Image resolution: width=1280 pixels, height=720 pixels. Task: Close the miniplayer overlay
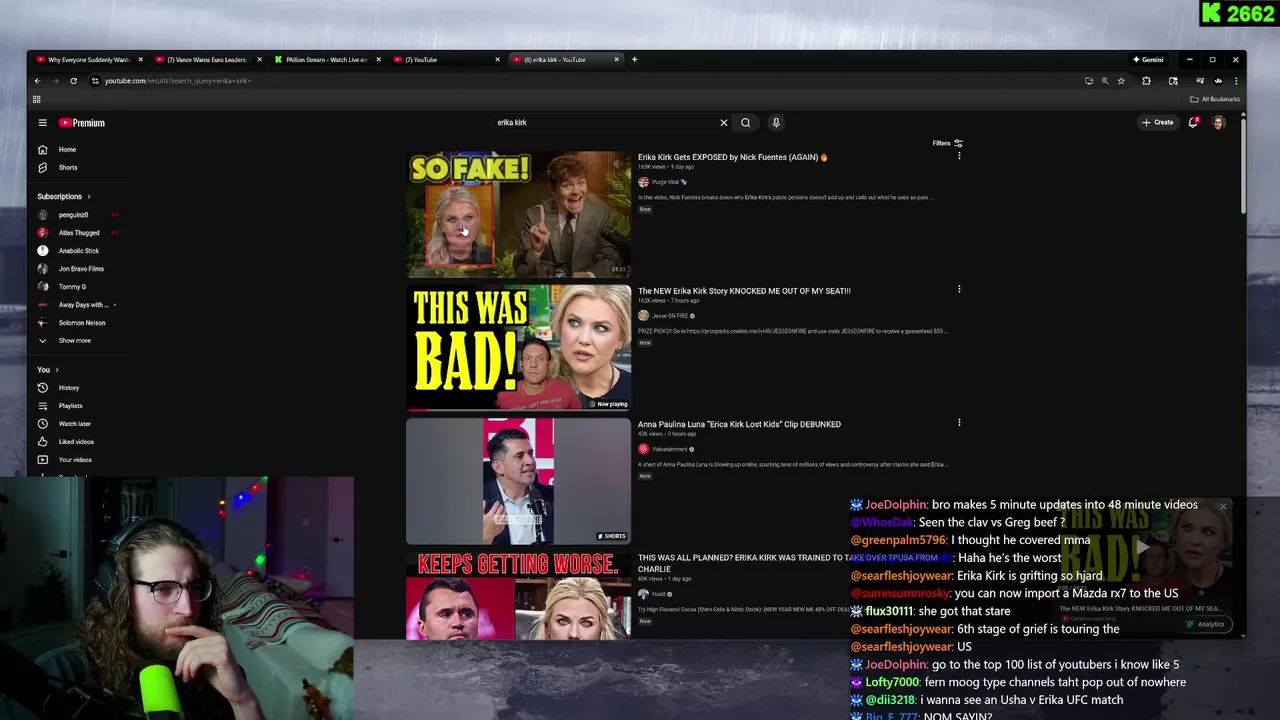(1223, 507)
